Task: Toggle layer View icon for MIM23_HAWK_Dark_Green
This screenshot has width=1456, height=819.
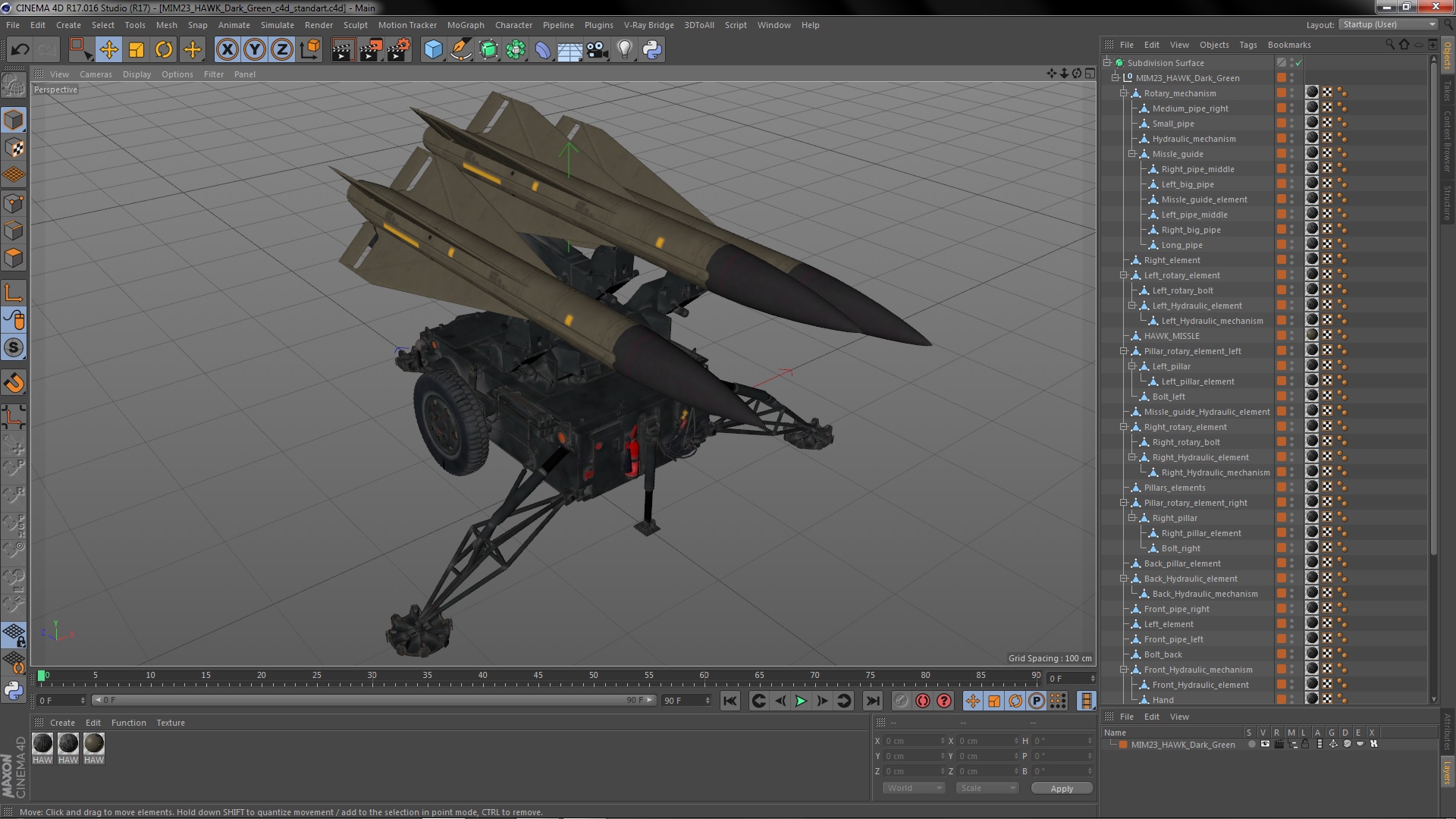Action: click(1265, 744)
